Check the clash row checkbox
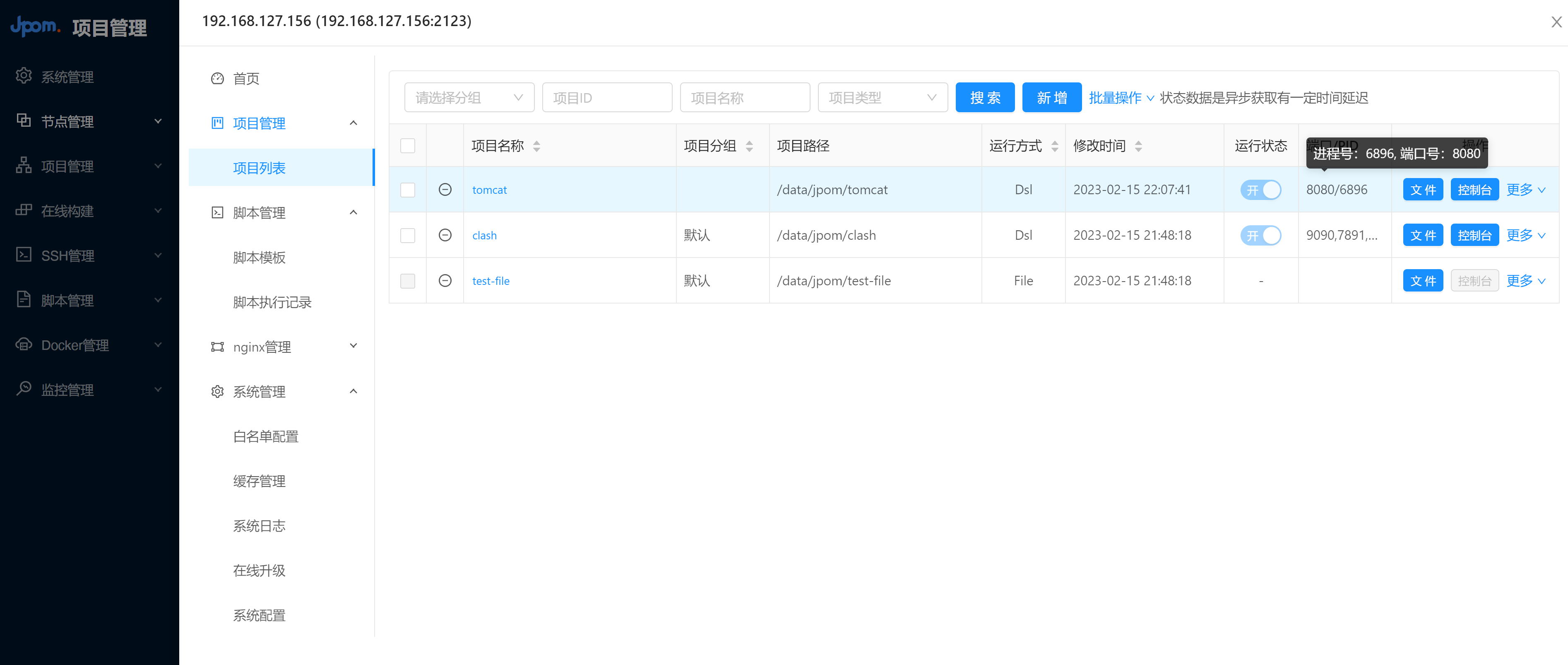 click(x=408, y=235)
